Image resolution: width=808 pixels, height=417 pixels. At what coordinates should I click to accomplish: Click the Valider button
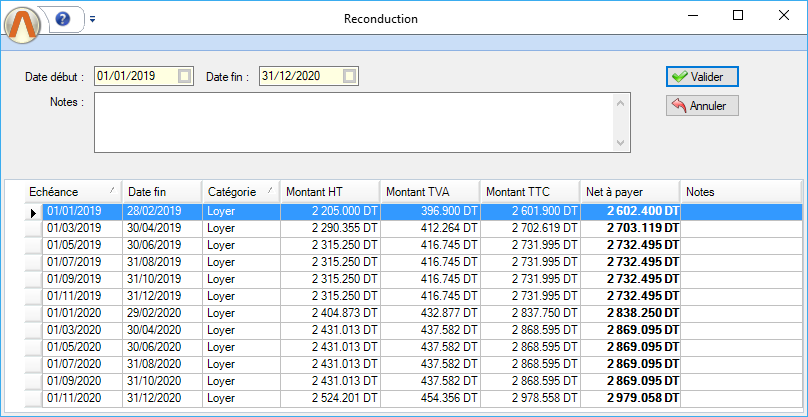pyautogui.click(x=702, y=76)
